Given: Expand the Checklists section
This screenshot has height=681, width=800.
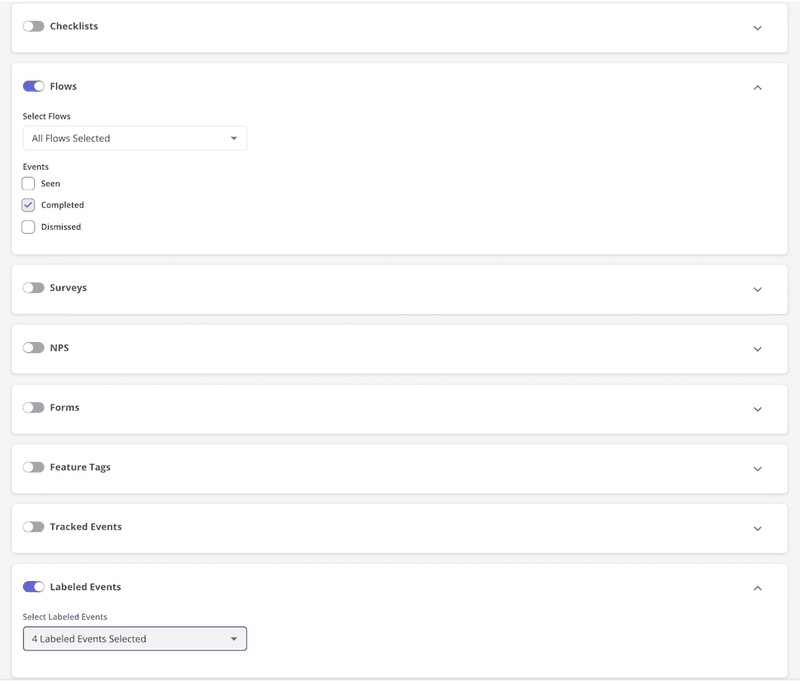Looking at the screenshot, I should click(757, 29).
